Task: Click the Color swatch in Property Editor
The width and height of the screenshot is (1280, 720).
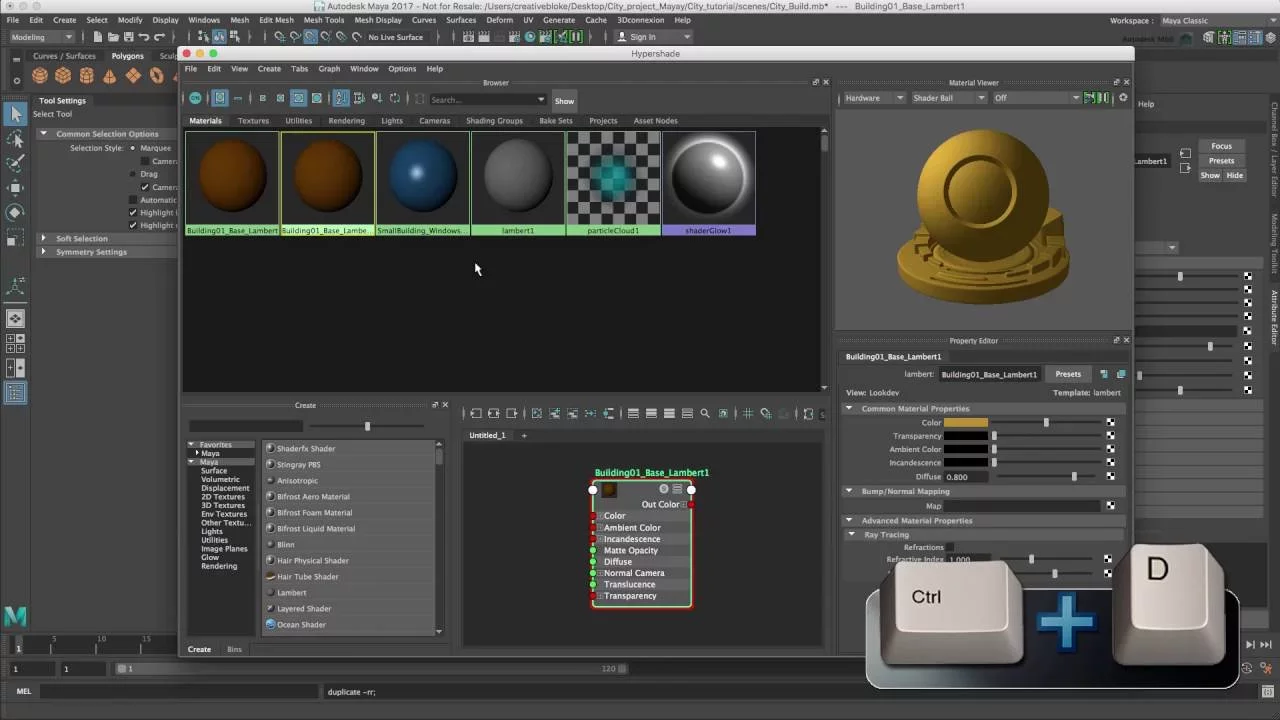Action: 965,422
